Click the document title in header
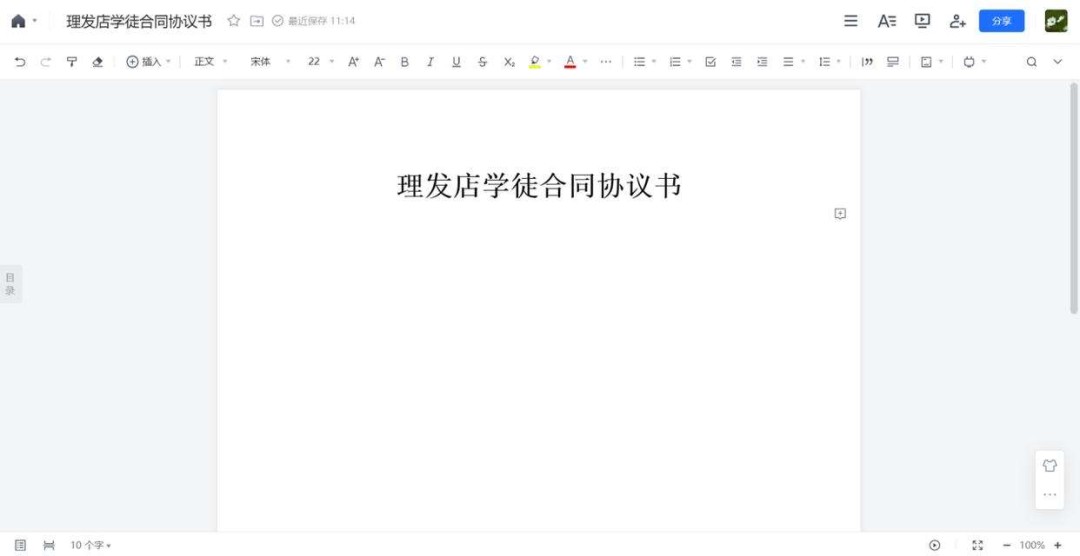The width and height of the screenshot is (1080, 556). 139,21
